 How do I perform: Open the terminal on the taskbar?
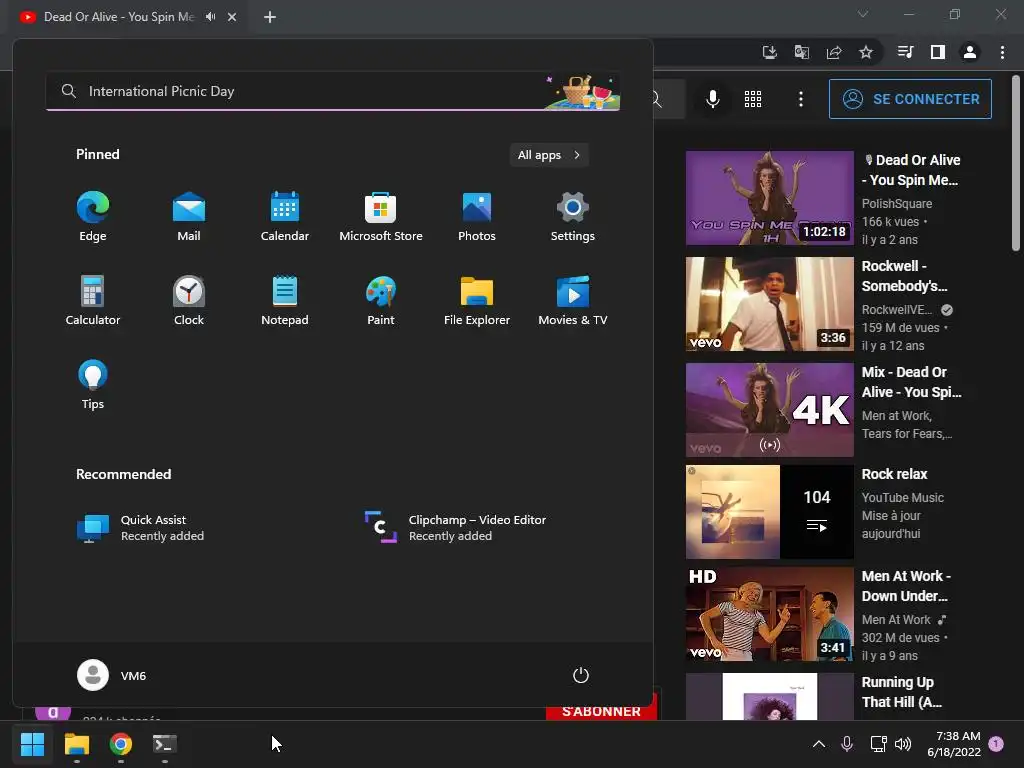[165, 744]
